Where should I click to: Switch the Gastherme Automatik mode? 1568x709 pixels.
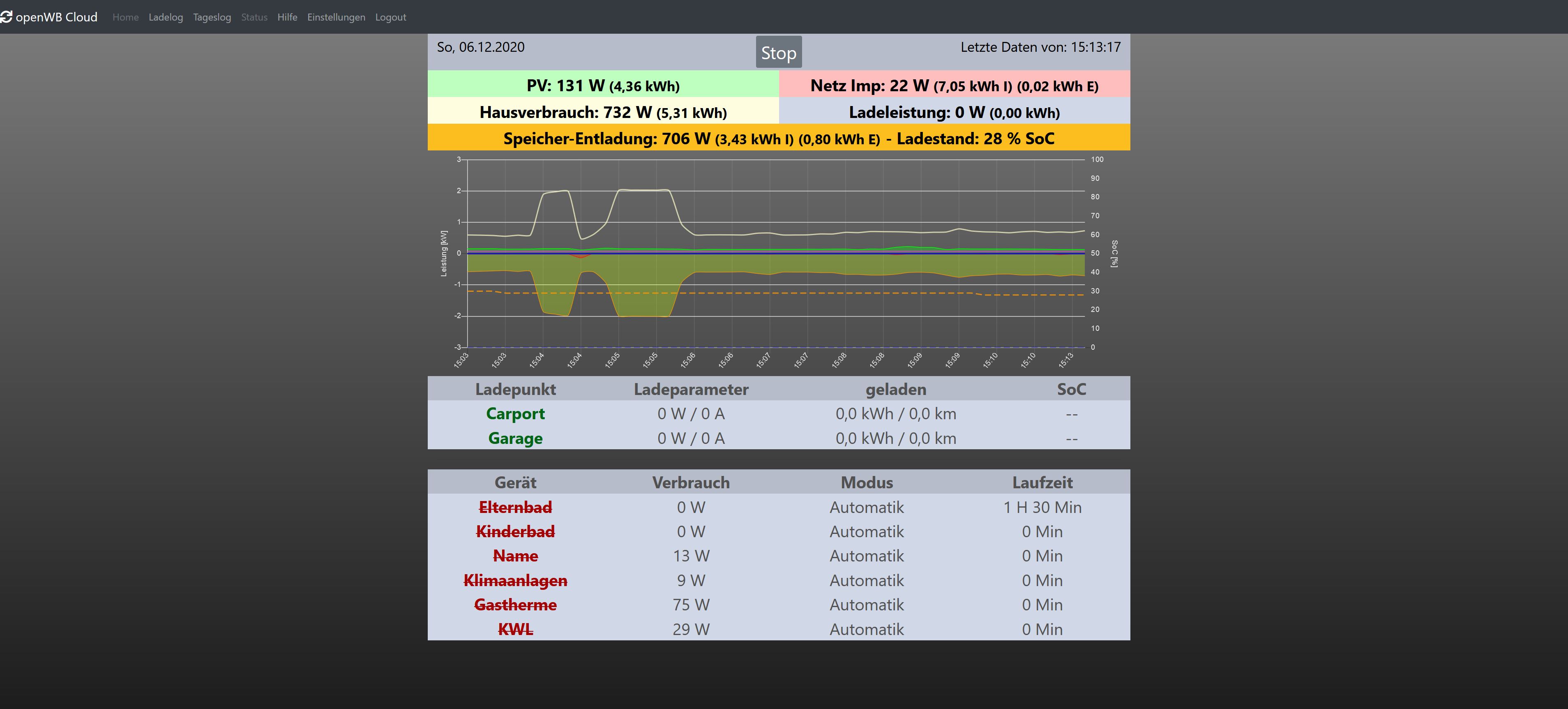point(866,605)
